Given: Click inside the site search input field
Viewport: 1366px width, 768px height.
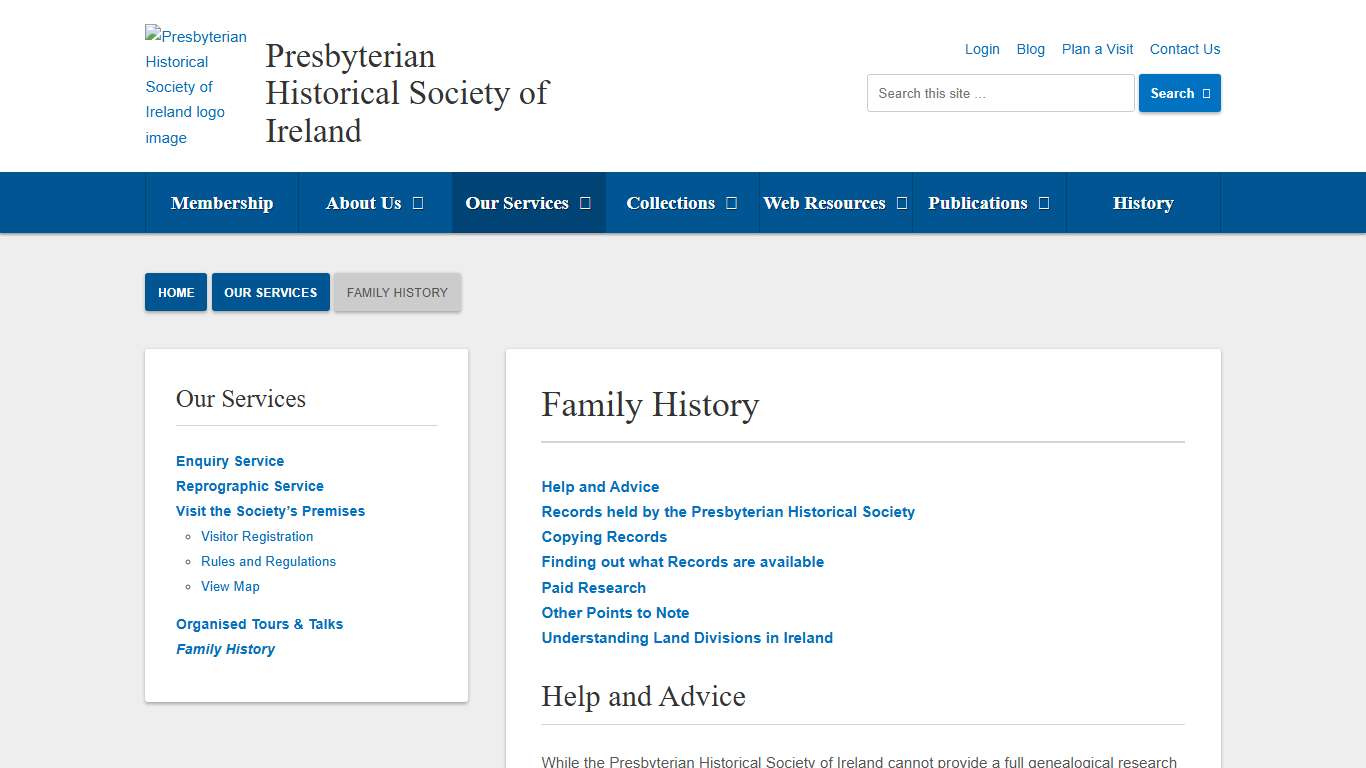Looking at the screenshot, I should click(999, 92).
